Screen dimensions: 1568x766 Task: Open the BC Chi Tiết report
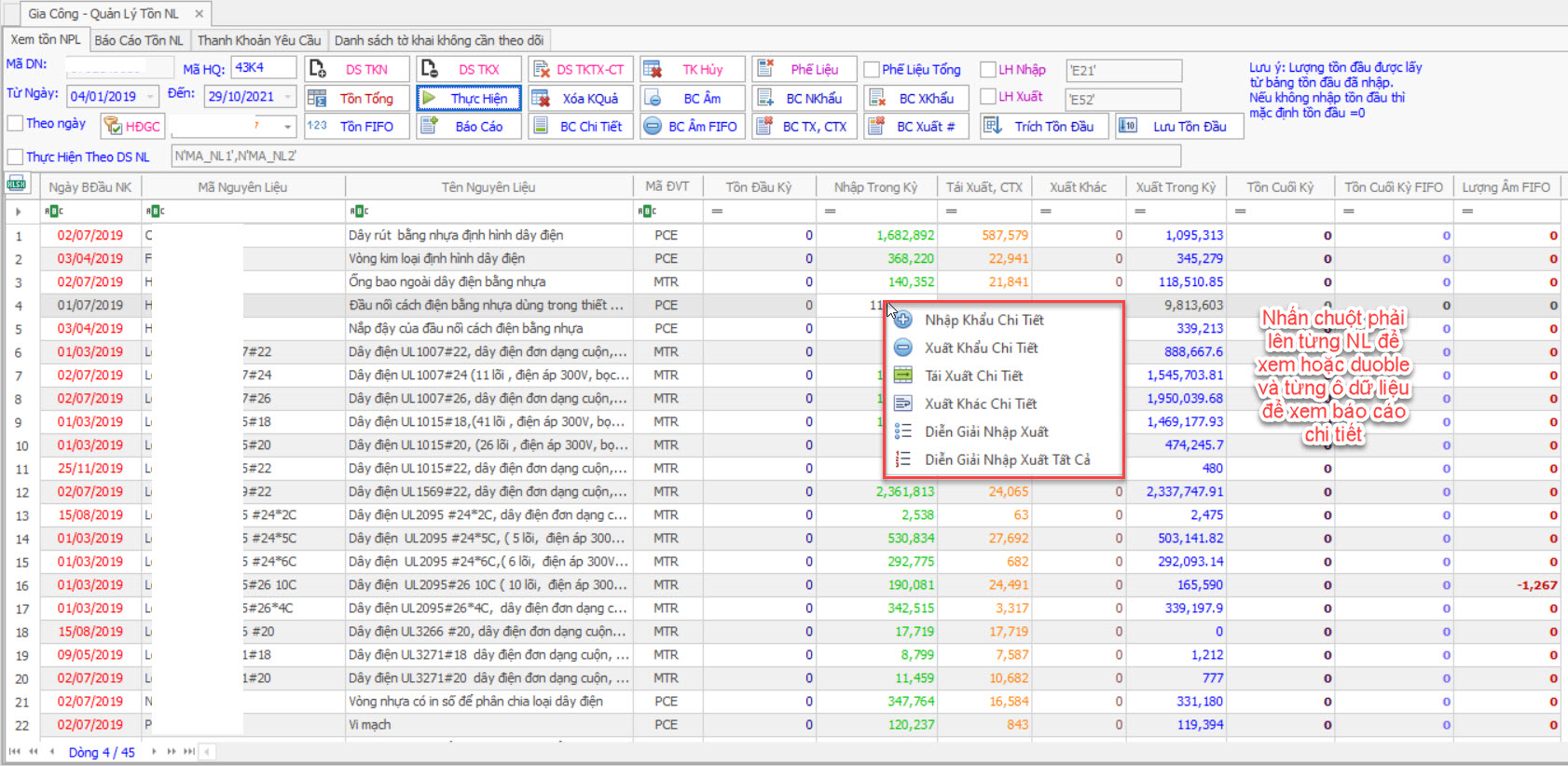click(581, 126)
